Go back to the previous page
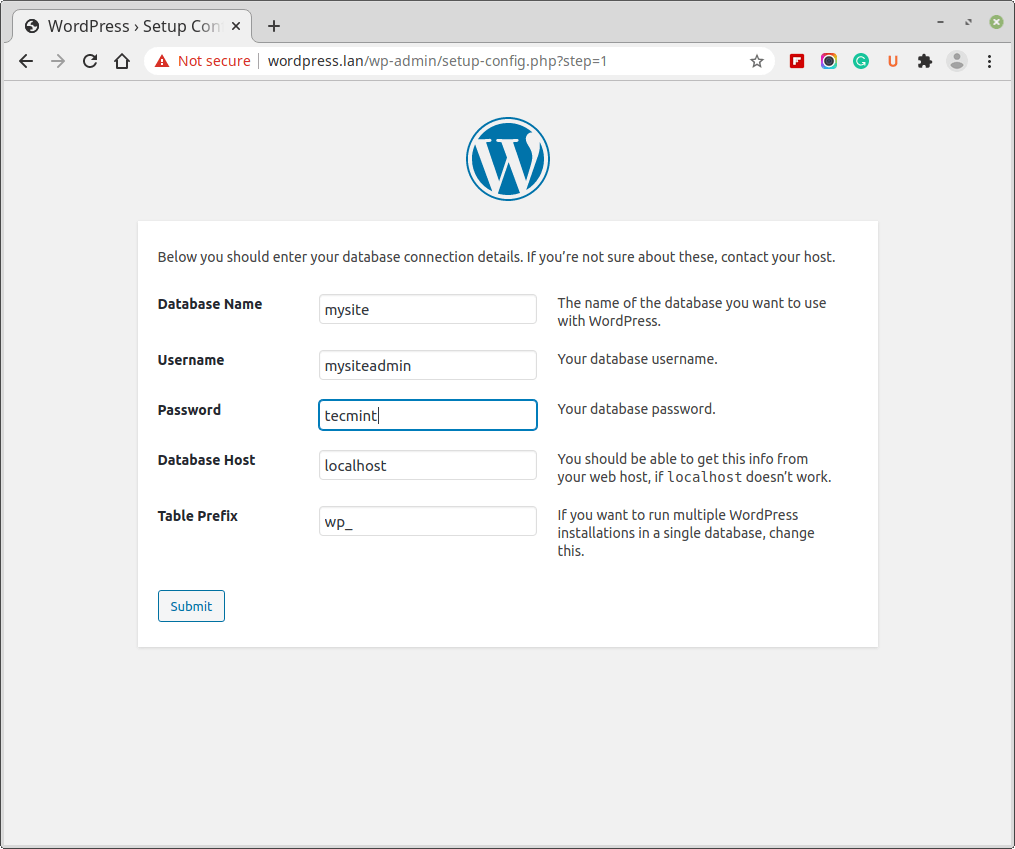The width and height of the screenshot is (1015, 849). (26, 61)
